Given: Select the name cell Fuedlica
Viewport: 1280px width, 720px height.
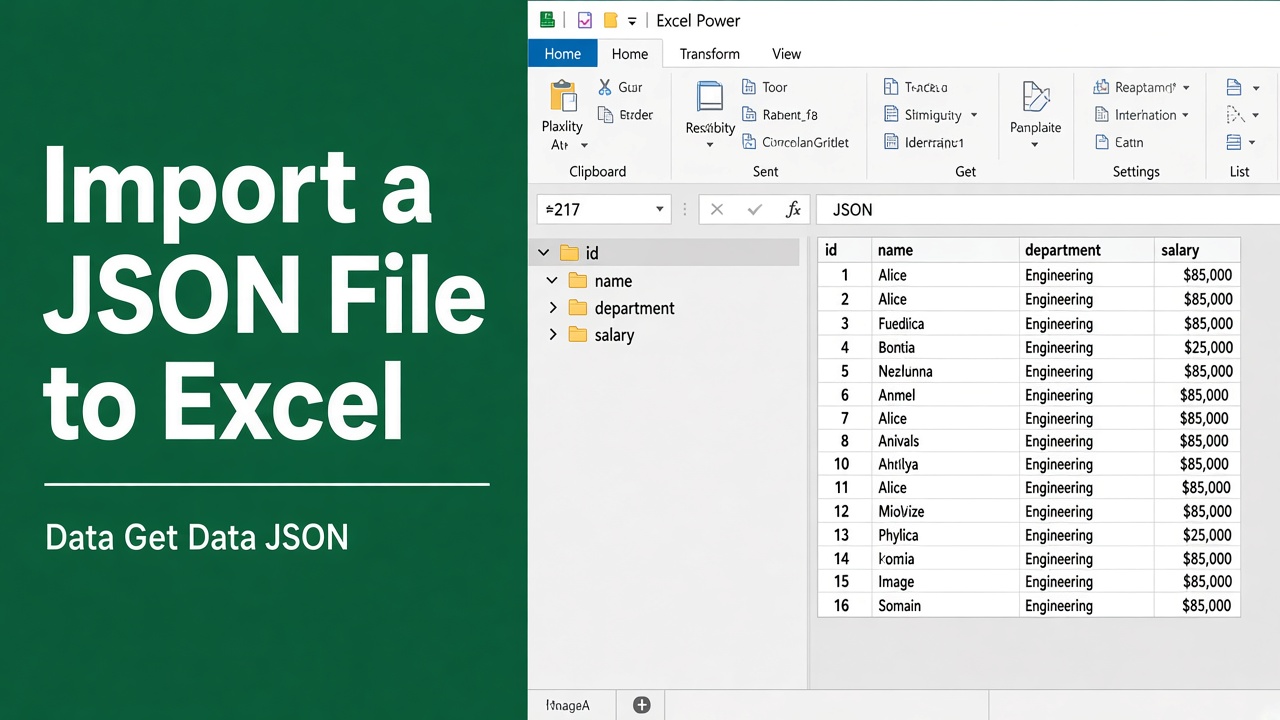Looking at the screenshot, I should pyautogui.click(x=945, y=323).
